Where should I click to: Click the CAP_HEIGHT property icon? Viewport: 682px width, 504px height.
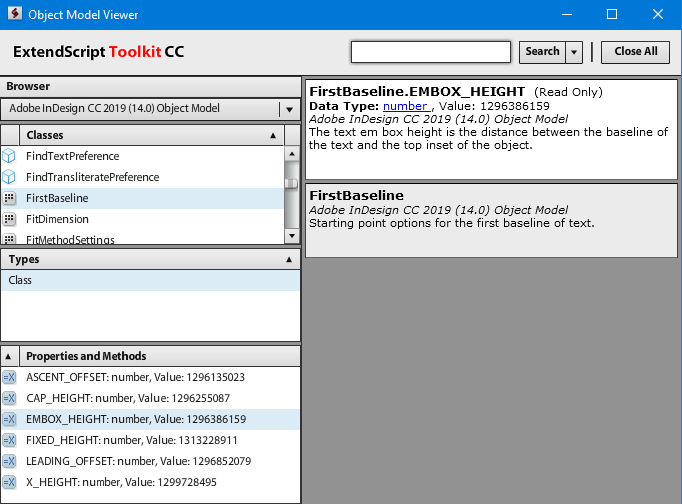click(x=9, y=398)
